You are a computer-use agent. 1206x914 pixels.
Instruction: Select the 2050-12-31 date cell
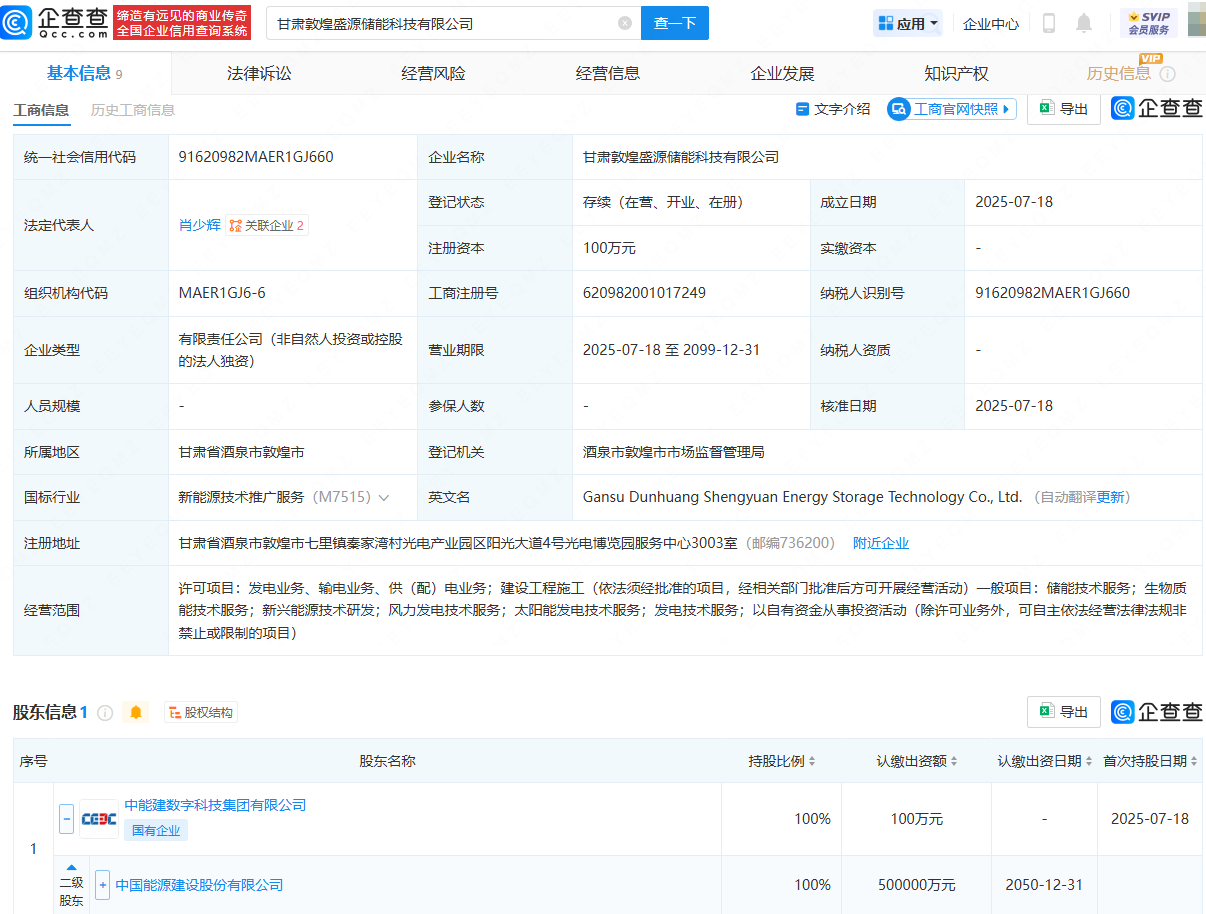click(1044, 885)
